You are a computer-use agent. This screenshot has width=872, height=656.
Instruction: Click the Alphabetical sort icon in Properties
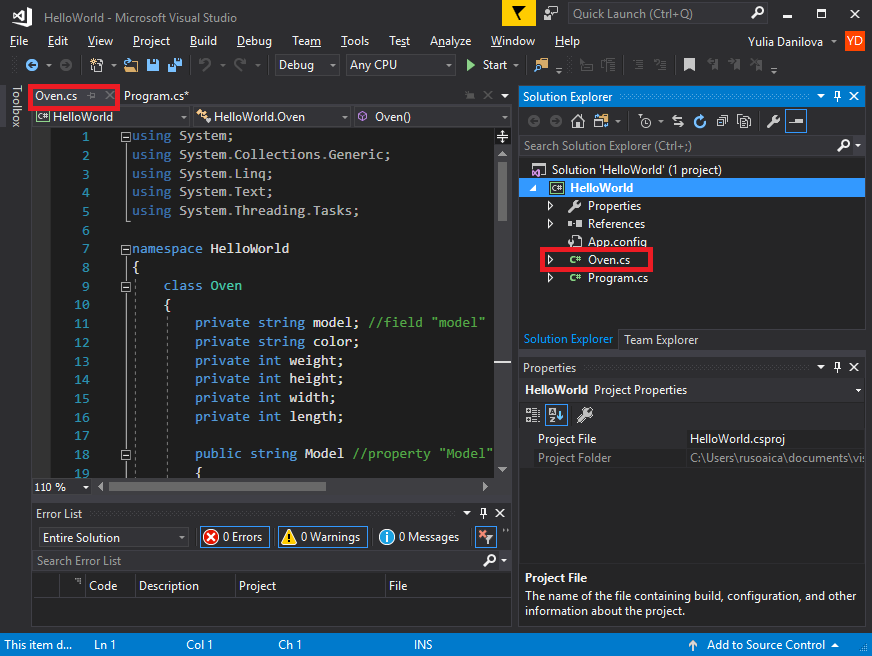556,414
